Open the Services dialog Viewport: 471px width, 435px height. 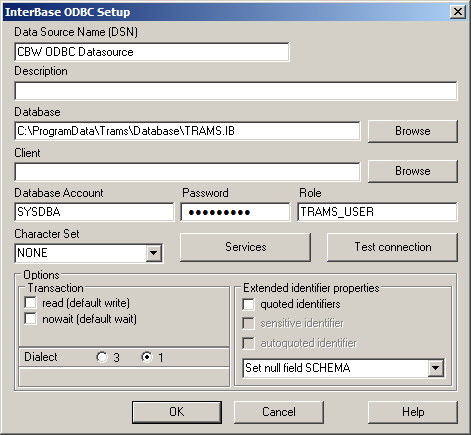(x=245, y=247)
